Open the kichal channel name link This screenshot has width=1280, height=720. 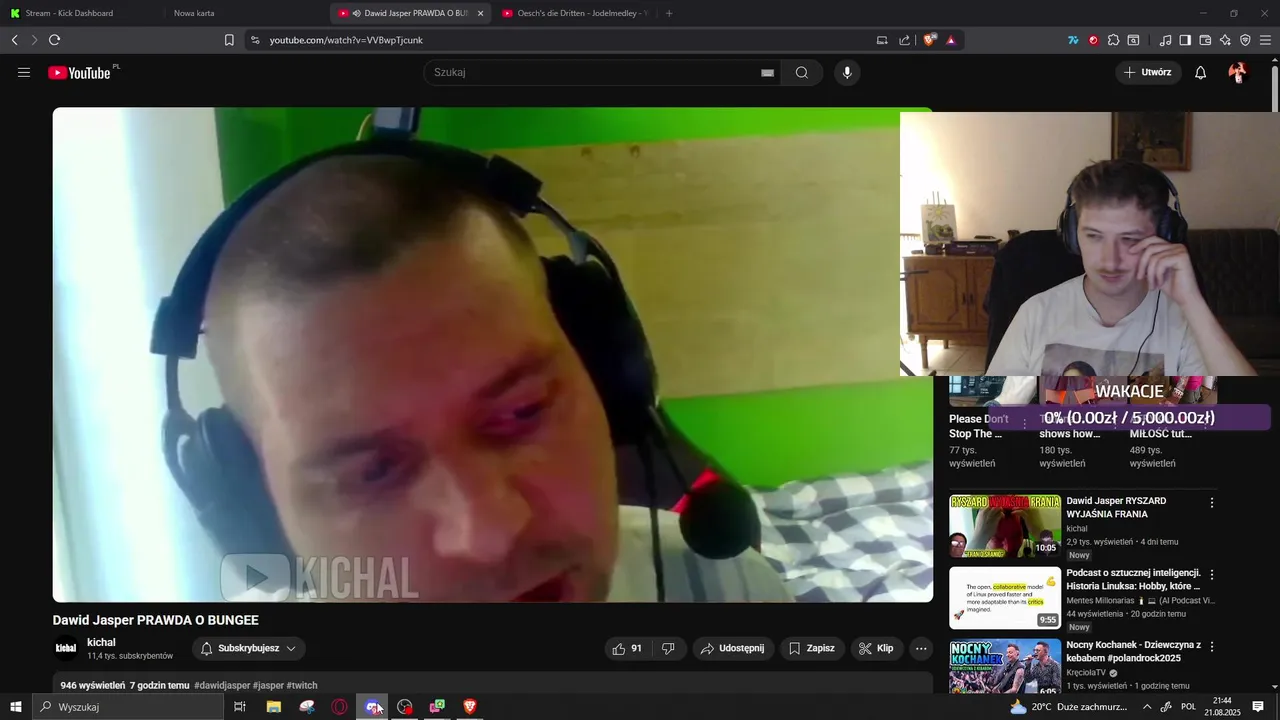tap(101, 642)
